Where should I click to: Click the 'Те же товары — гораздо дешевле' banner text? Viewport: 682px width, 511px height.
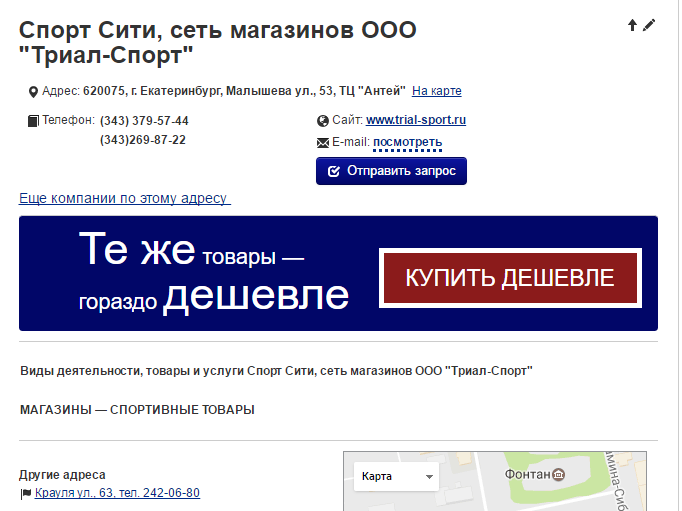[214, 273]
